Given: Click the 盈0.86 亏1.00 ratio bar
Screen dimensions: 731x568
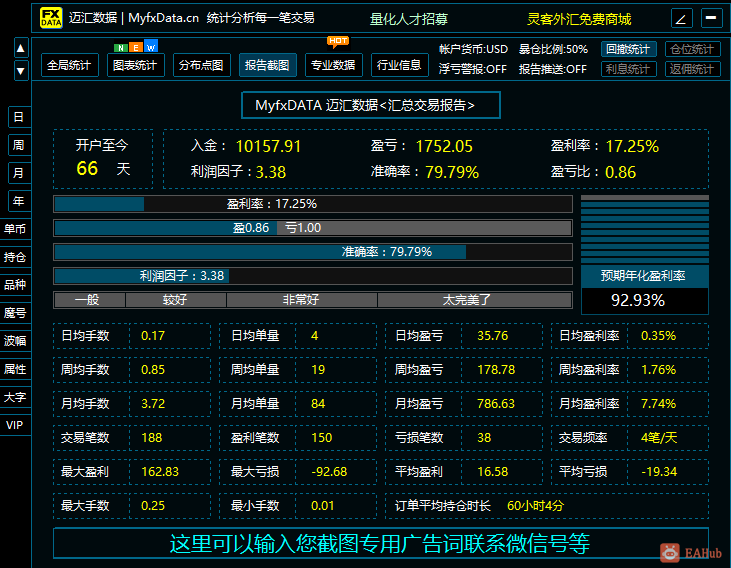Looking at the screenshot, I should tap(313, 228).
